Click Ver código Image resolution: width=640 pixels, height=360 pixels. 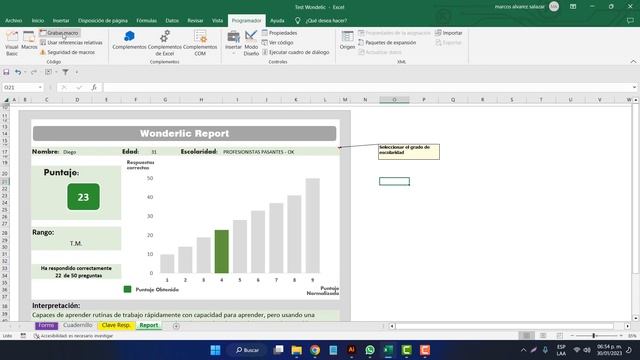(278, 42)
